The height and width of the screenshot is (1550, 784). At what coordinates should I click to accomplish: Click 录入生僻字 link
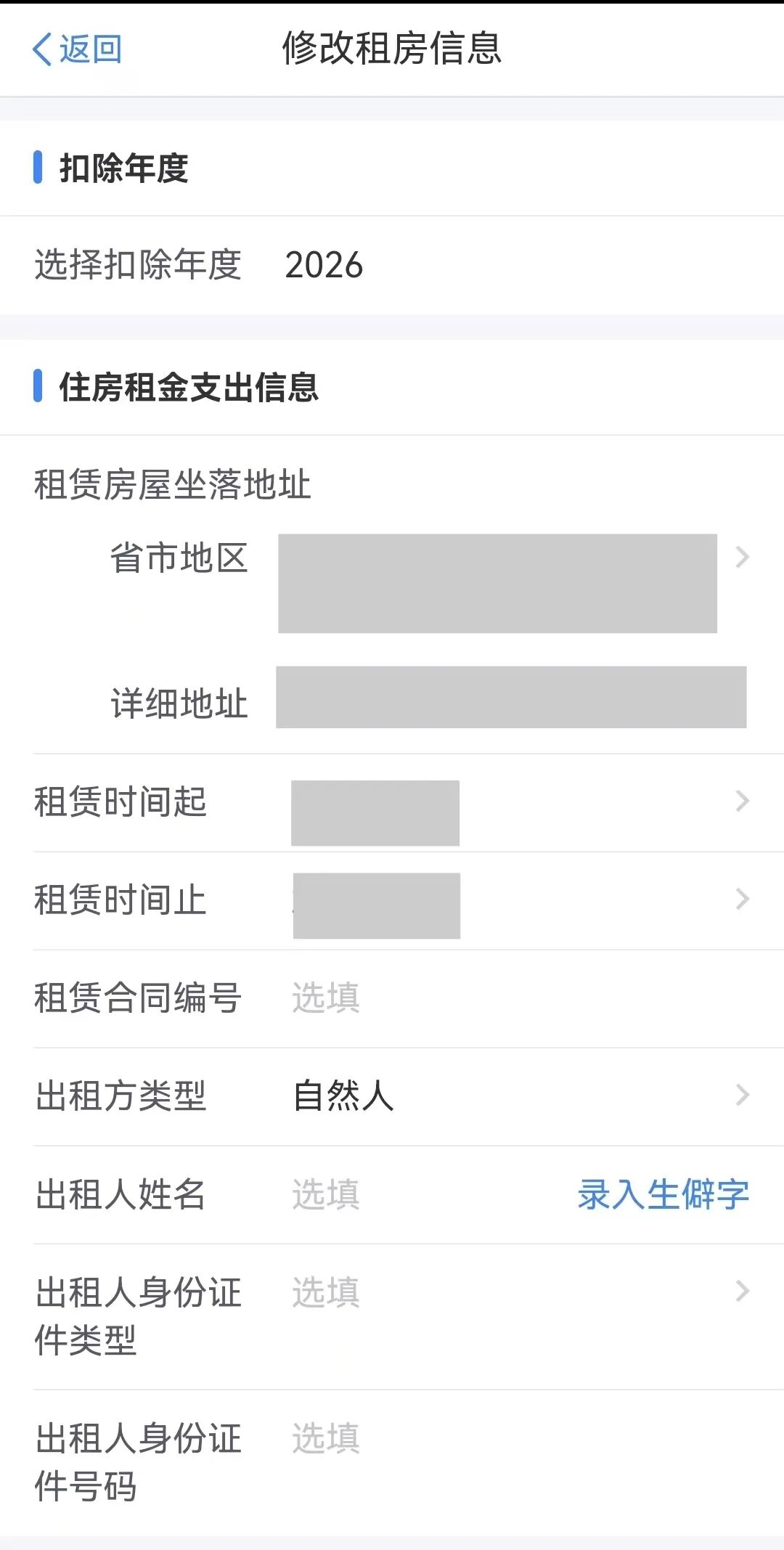click(x=663, y=1195)
